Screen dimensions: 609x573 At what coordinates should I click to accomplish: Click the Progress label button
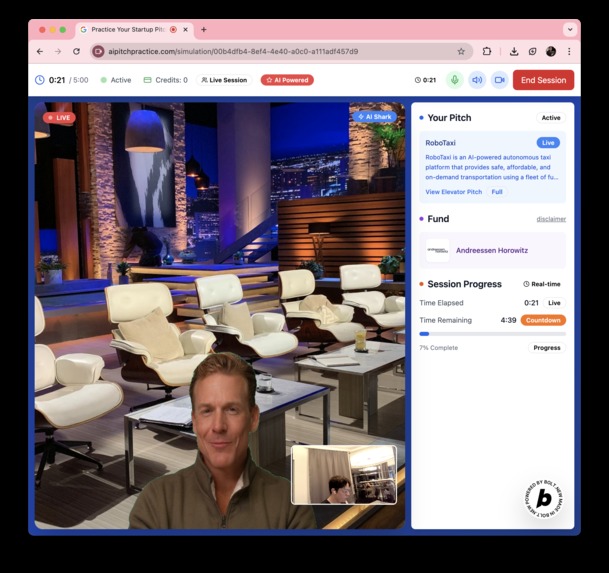pos(546,348)
